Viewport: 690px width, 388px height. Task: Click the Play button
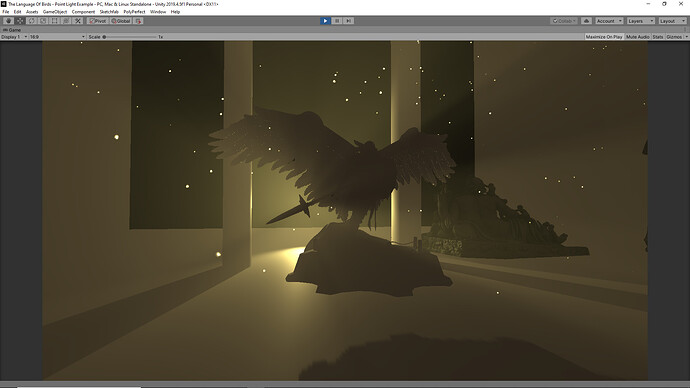click(325, 21)
